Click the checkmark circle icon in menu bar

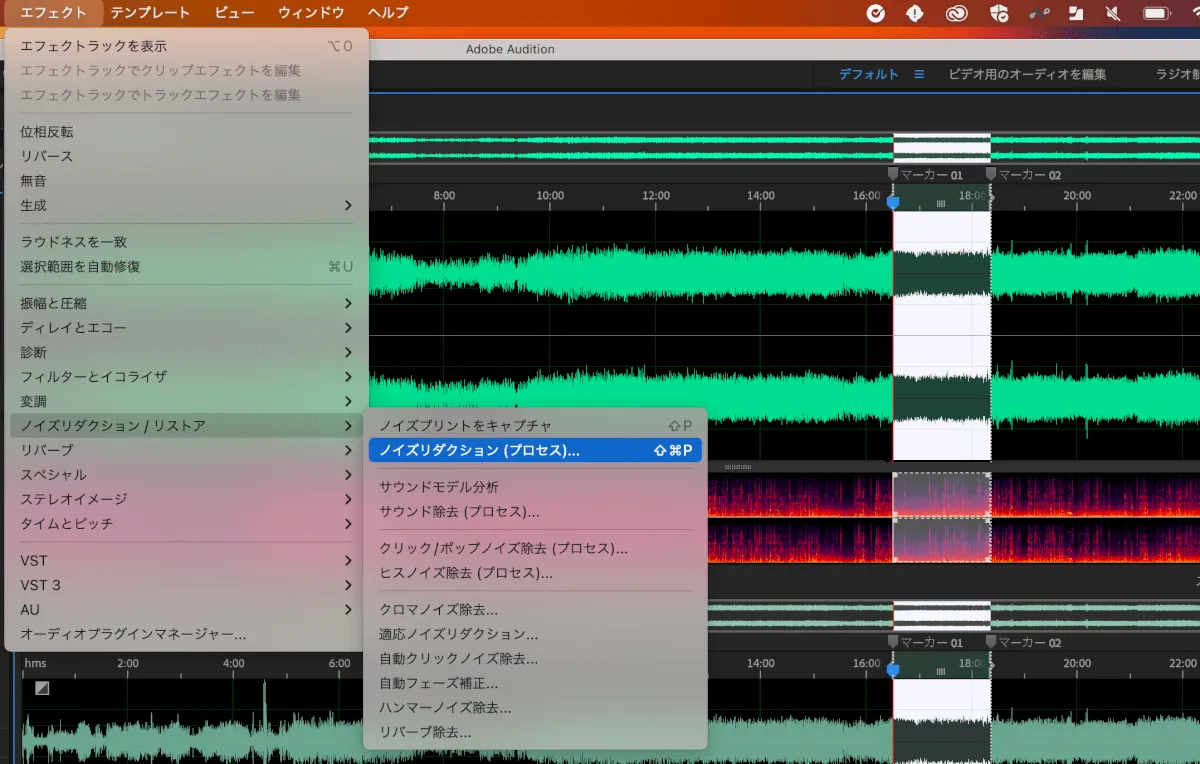point(875,13)
